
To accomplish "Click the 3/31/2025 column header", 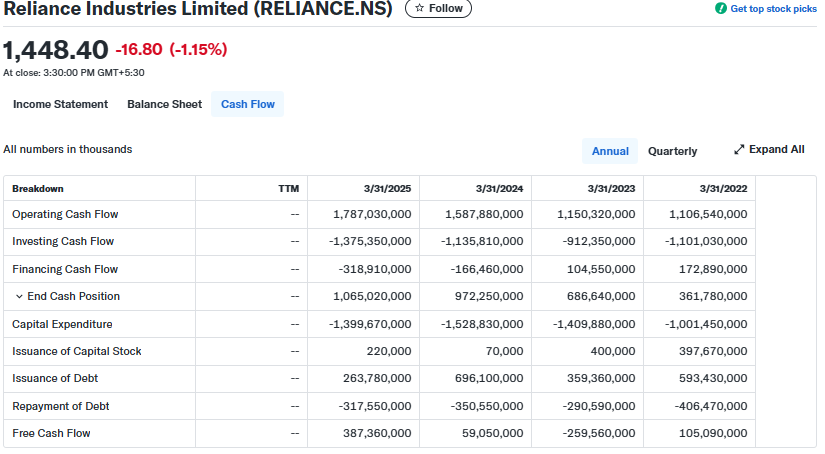I will coord(387,188).
